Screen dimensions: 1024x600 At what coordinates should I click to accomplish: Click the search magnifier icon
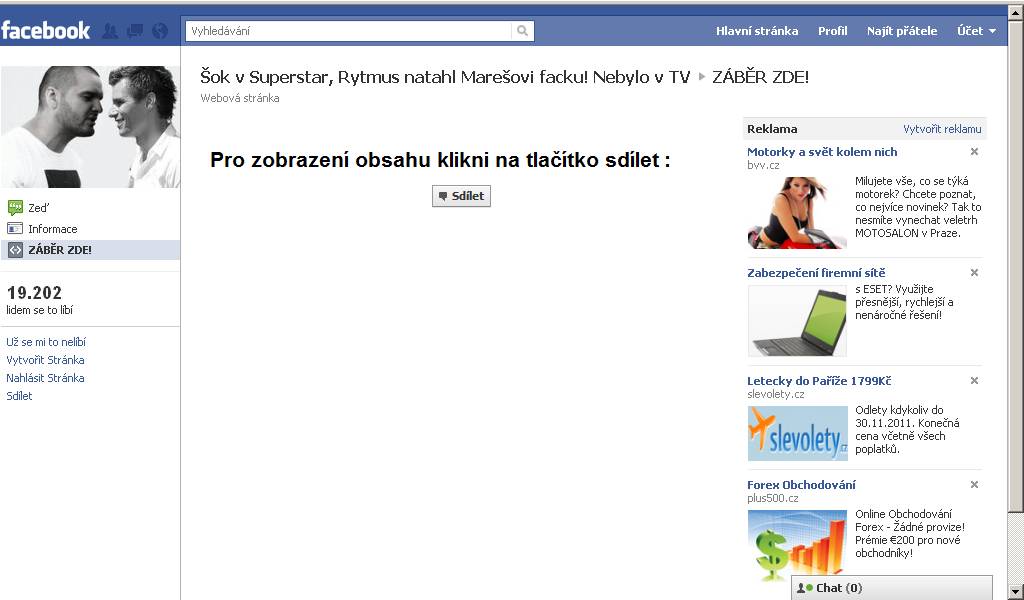pyautogui.click(x=522, y=31)
